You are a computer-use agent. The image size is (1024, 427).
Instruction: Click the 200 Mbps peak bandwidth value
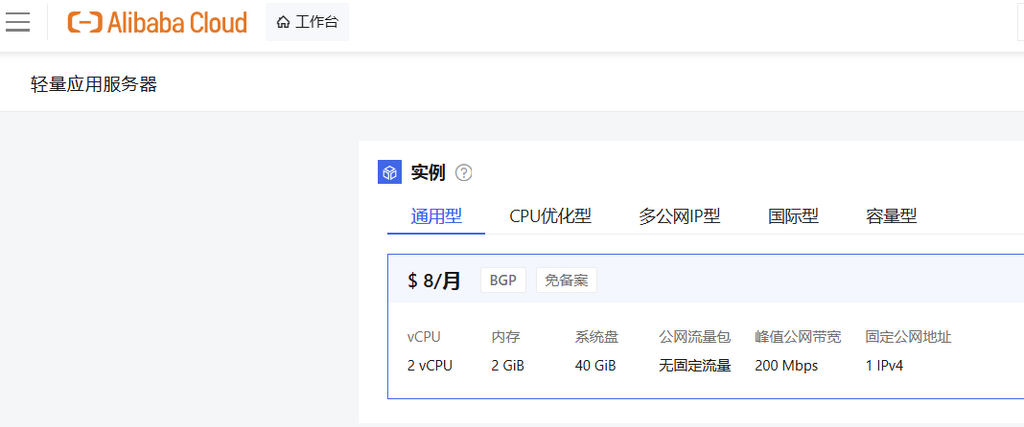(x=786, y=366)
